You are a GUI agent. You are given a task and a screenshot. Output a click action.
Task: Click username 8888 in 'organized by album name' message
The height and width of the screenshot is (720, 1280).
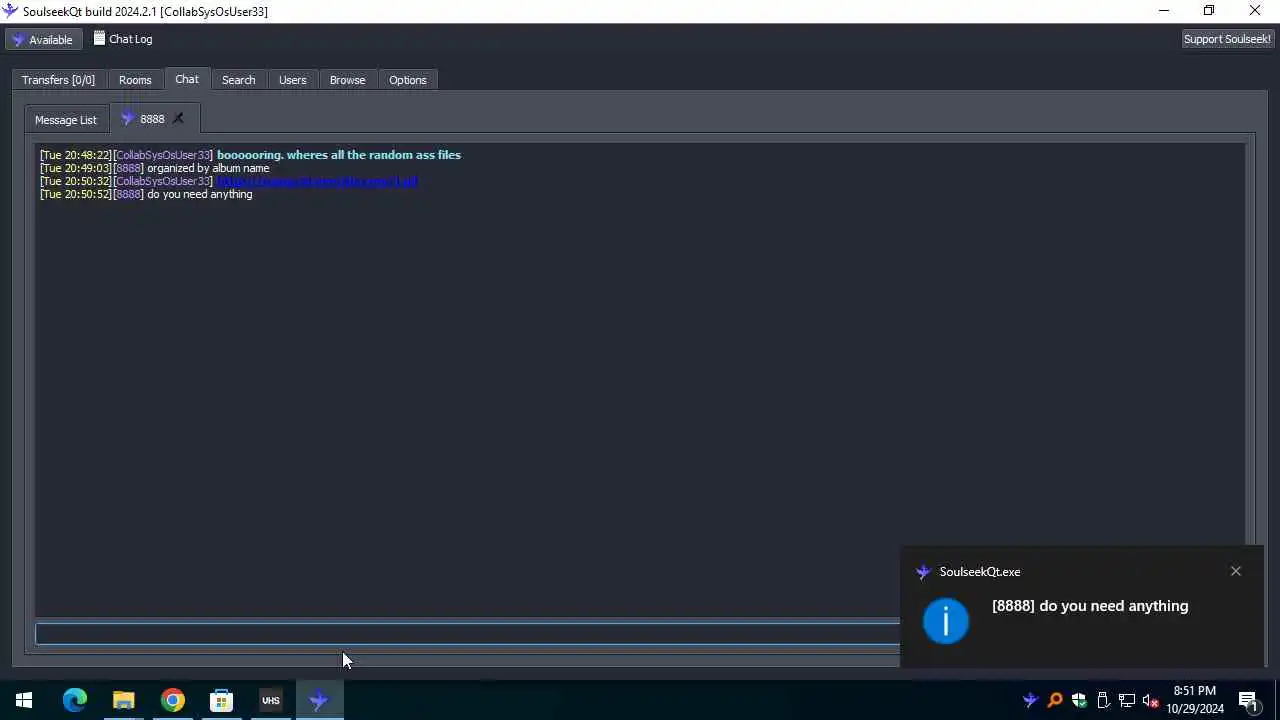point(128,168)
